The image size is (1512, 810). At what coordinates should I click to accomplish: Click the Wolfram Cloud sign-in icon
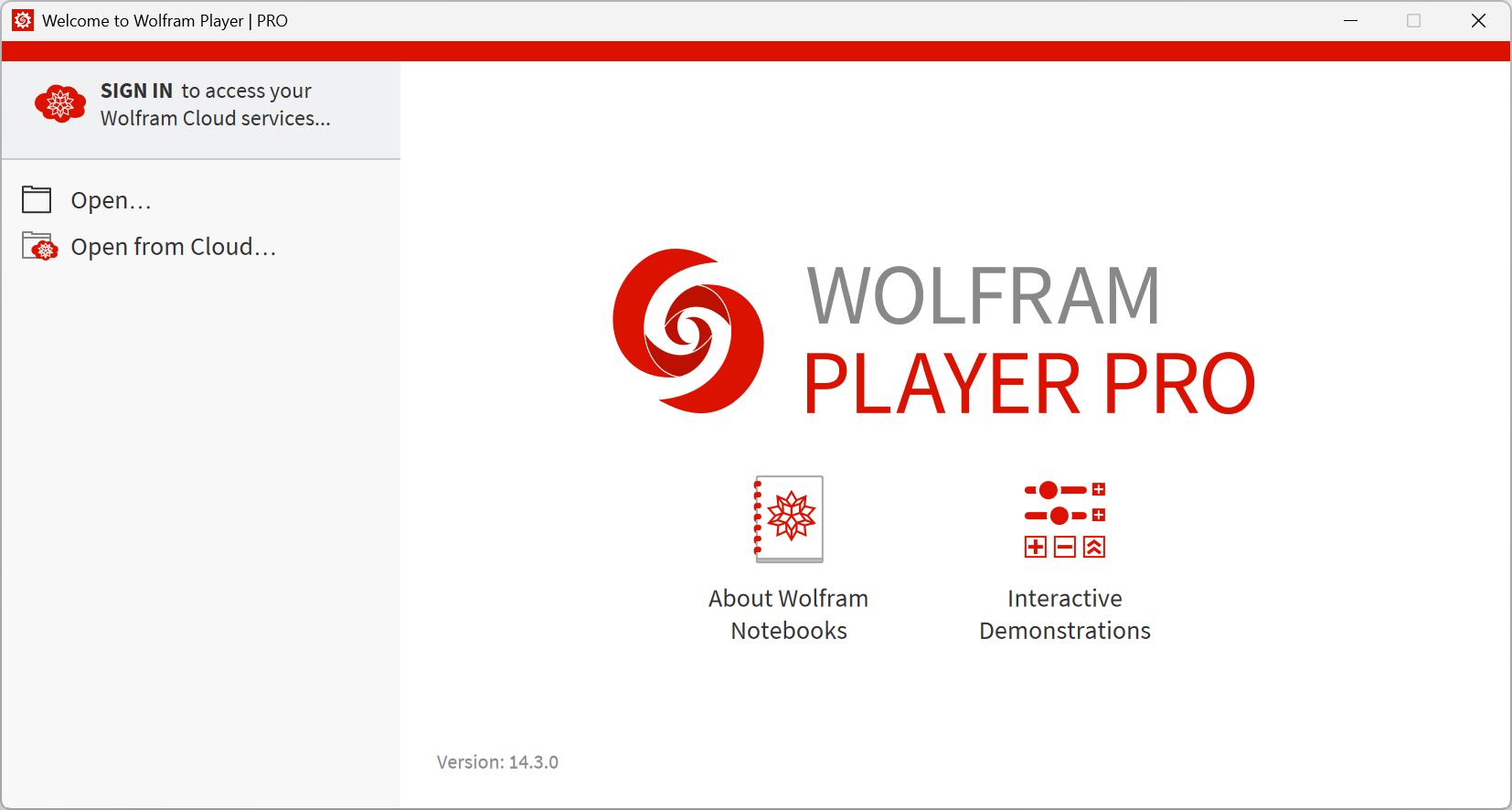point(59,104)
